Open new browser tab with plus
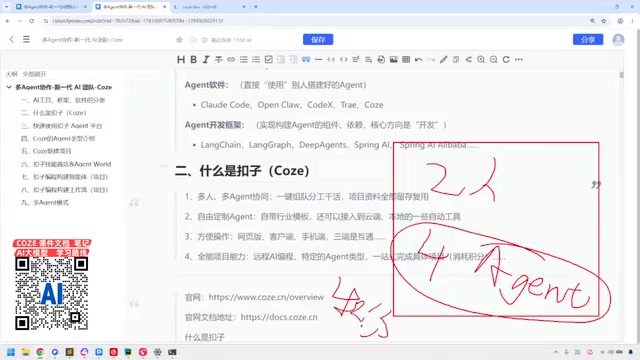This screenshot has height=360, width=640. tap(256, 7)
